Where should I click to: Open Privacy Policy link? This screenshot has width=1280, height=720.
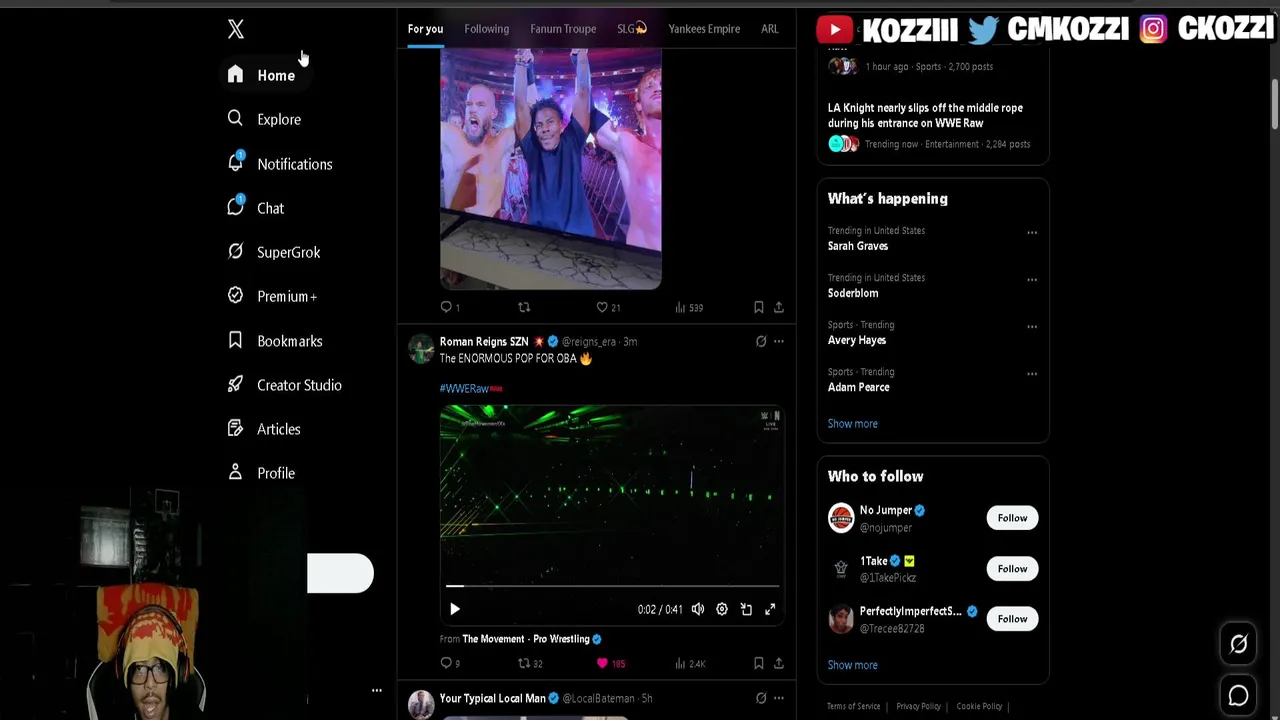(918, 706)
